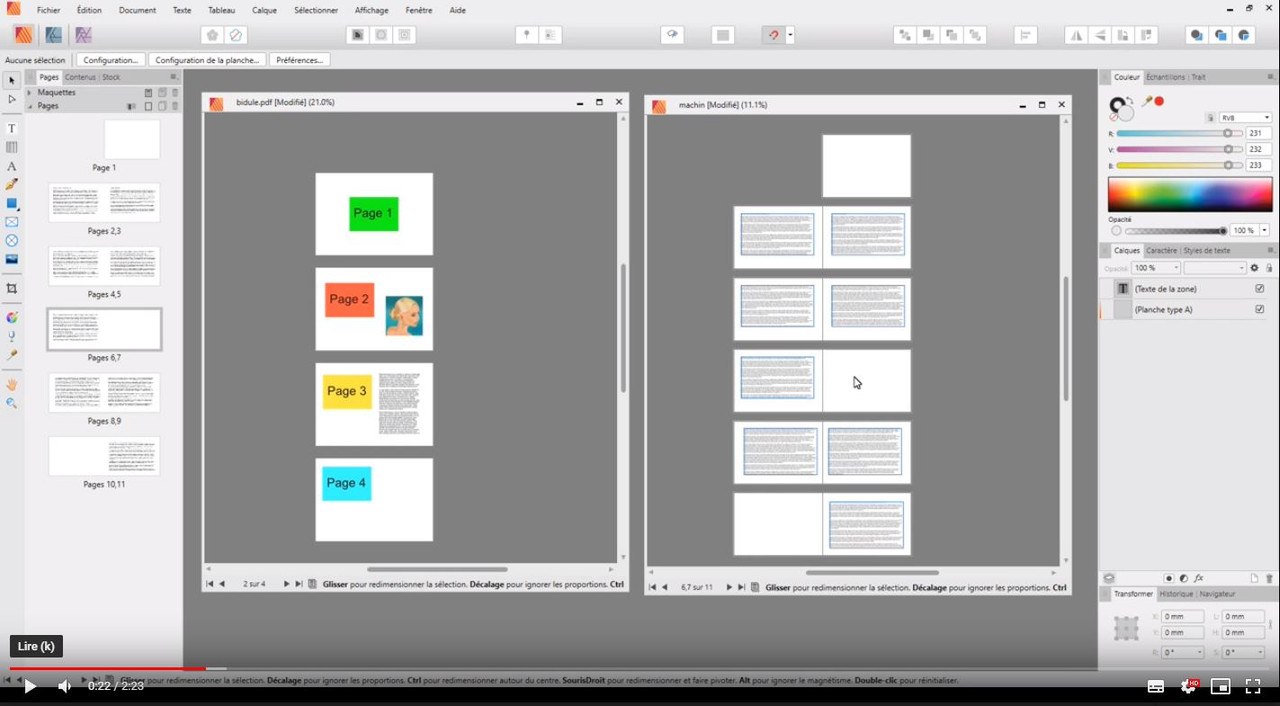Open the Affichage menu
The image size is (1280, 706).
point(371,10)
